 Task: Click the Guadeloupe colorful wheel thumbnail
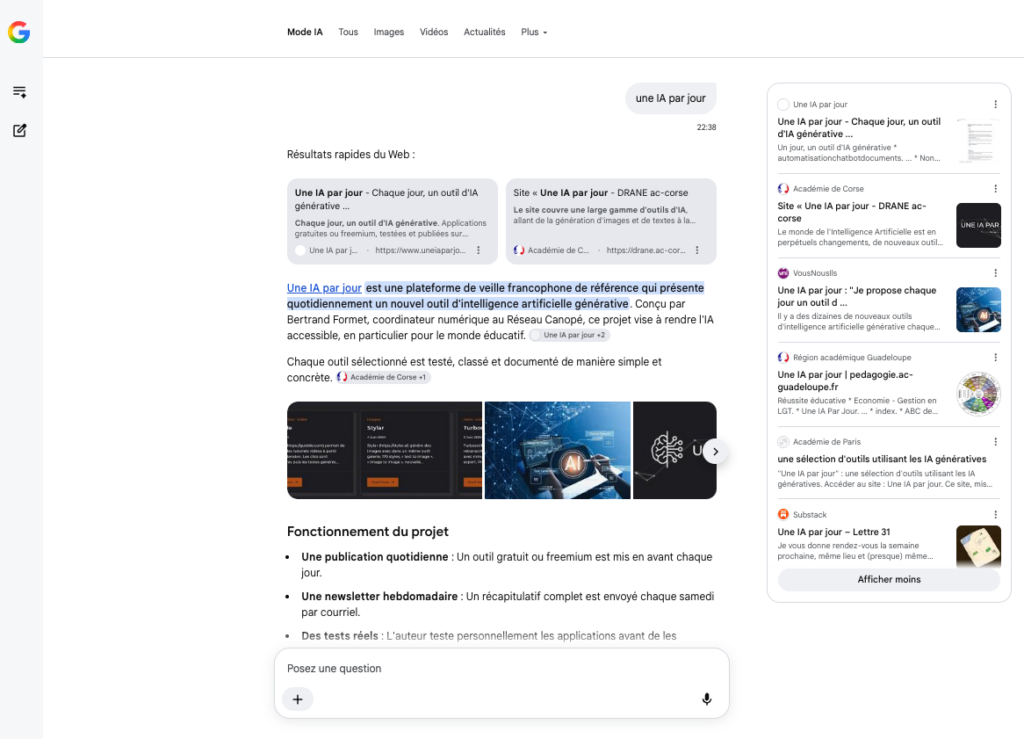(x=978, y=394)
